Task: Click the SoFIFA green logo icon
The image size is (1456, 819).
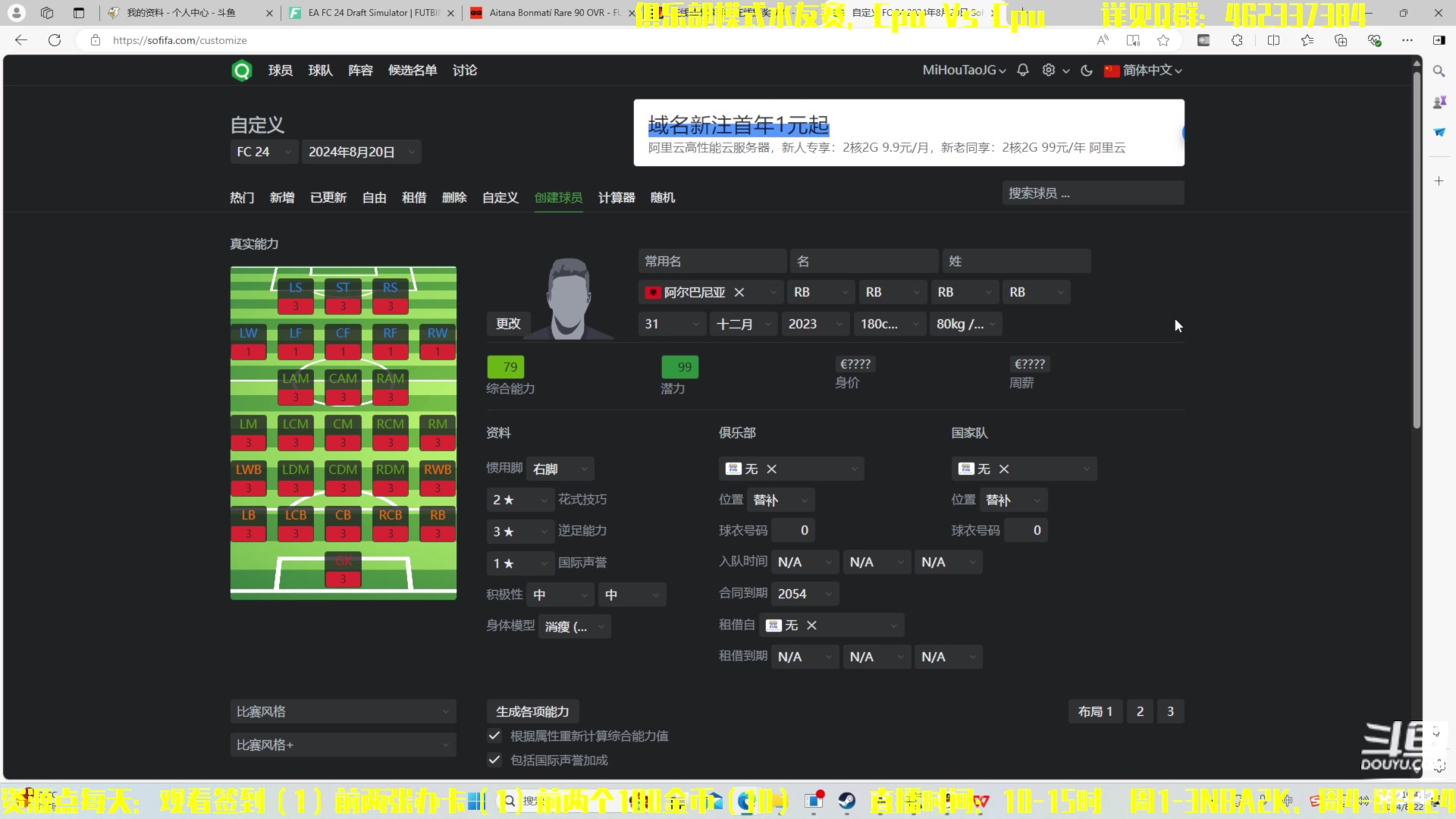Action: [x=242, y=71]
